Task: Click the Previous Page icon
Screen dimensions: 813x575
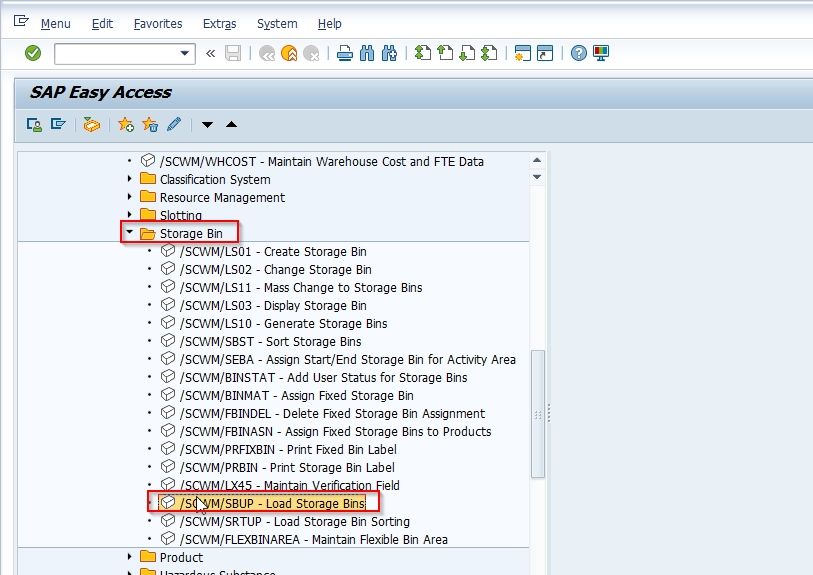Action: [445, 53]
